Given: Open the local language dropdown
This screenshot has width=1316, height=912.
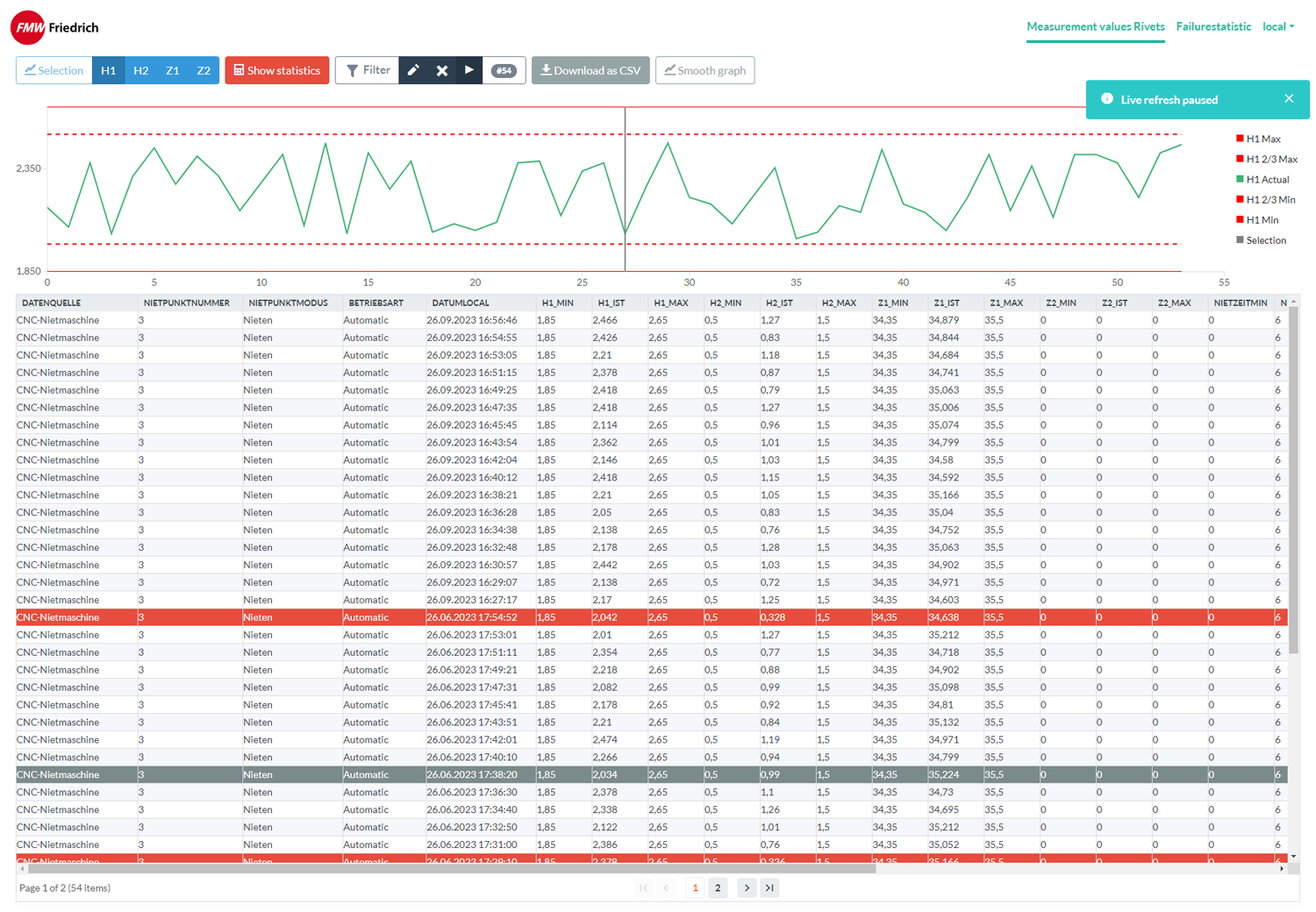Looking at the screenshot, I should 1277,26.
